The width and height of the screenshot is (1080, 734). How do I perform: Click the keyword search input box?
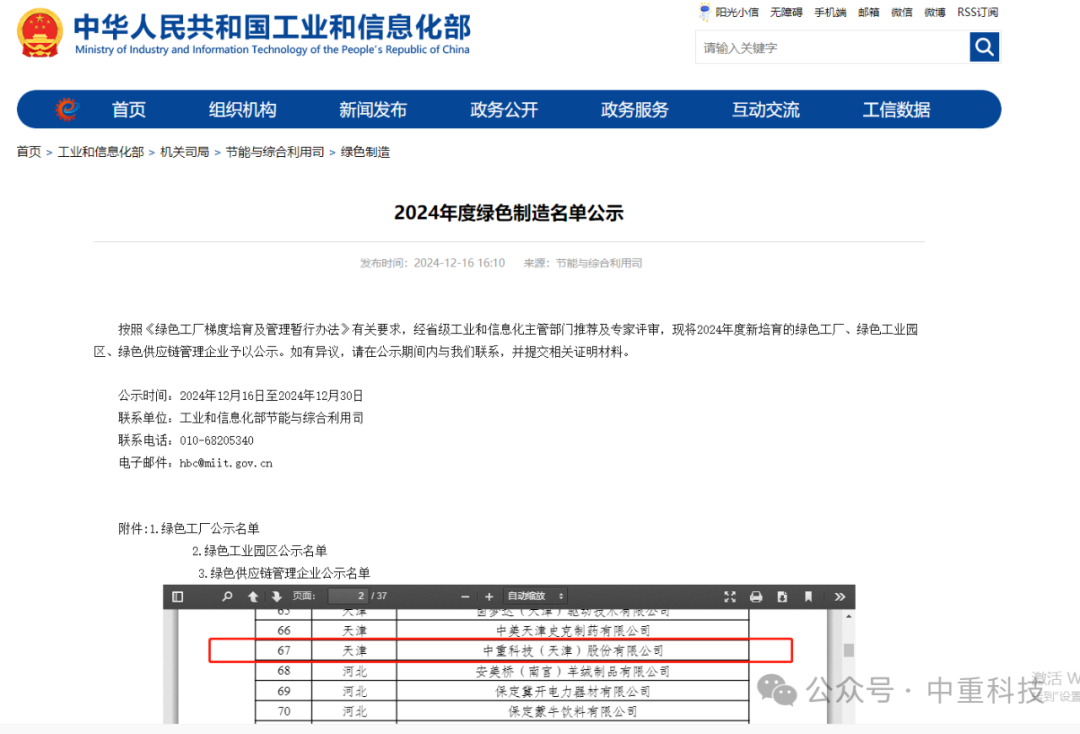(833, 48)
